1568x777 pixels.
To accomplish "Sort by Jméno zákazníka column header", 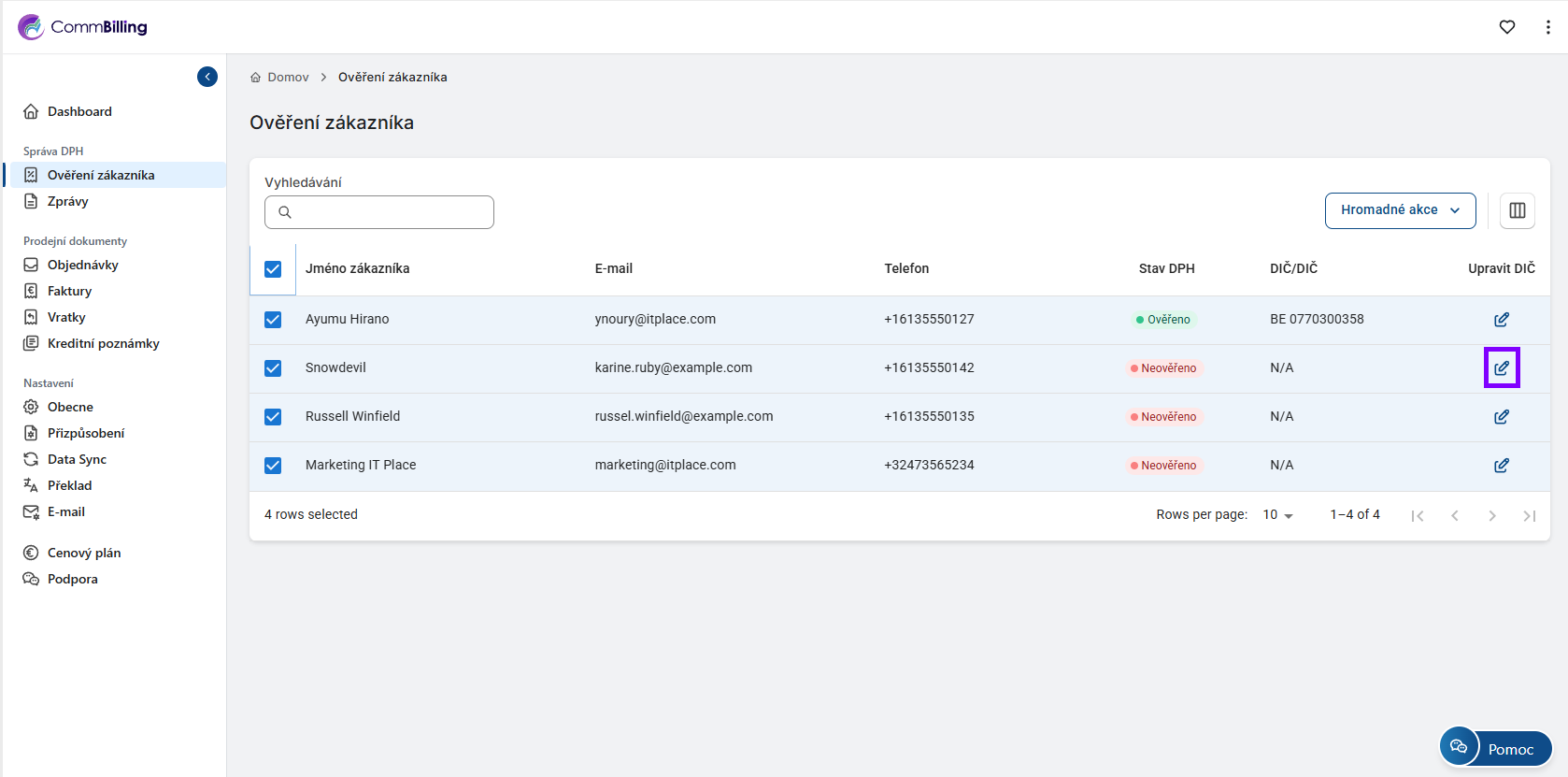I will tap(357, 268).
